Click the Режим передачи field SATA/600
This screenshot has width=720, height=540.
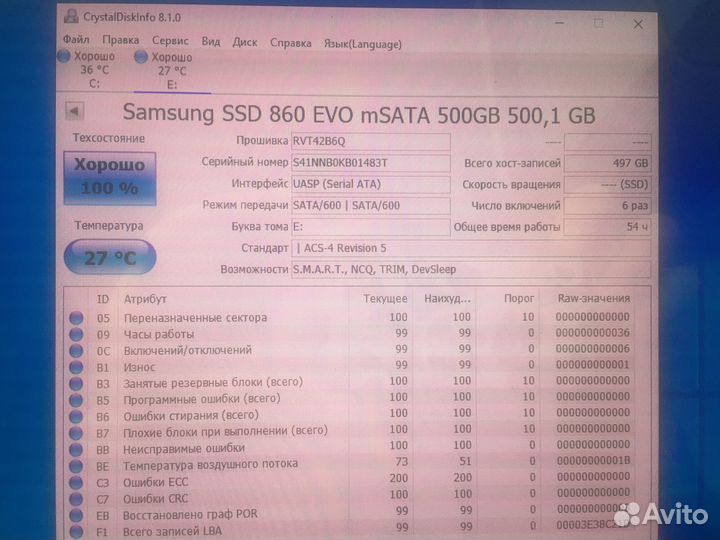coord(371,205)
